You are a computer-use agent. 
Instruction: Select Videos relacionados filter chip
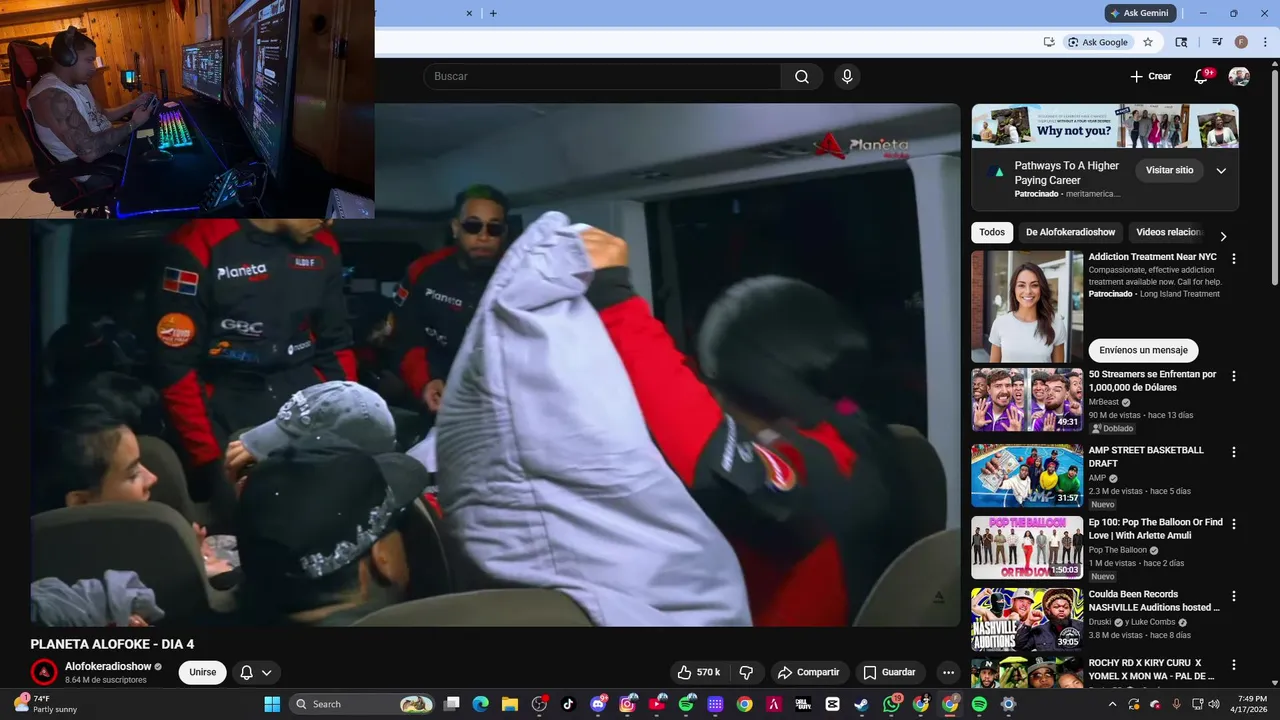1168,232
